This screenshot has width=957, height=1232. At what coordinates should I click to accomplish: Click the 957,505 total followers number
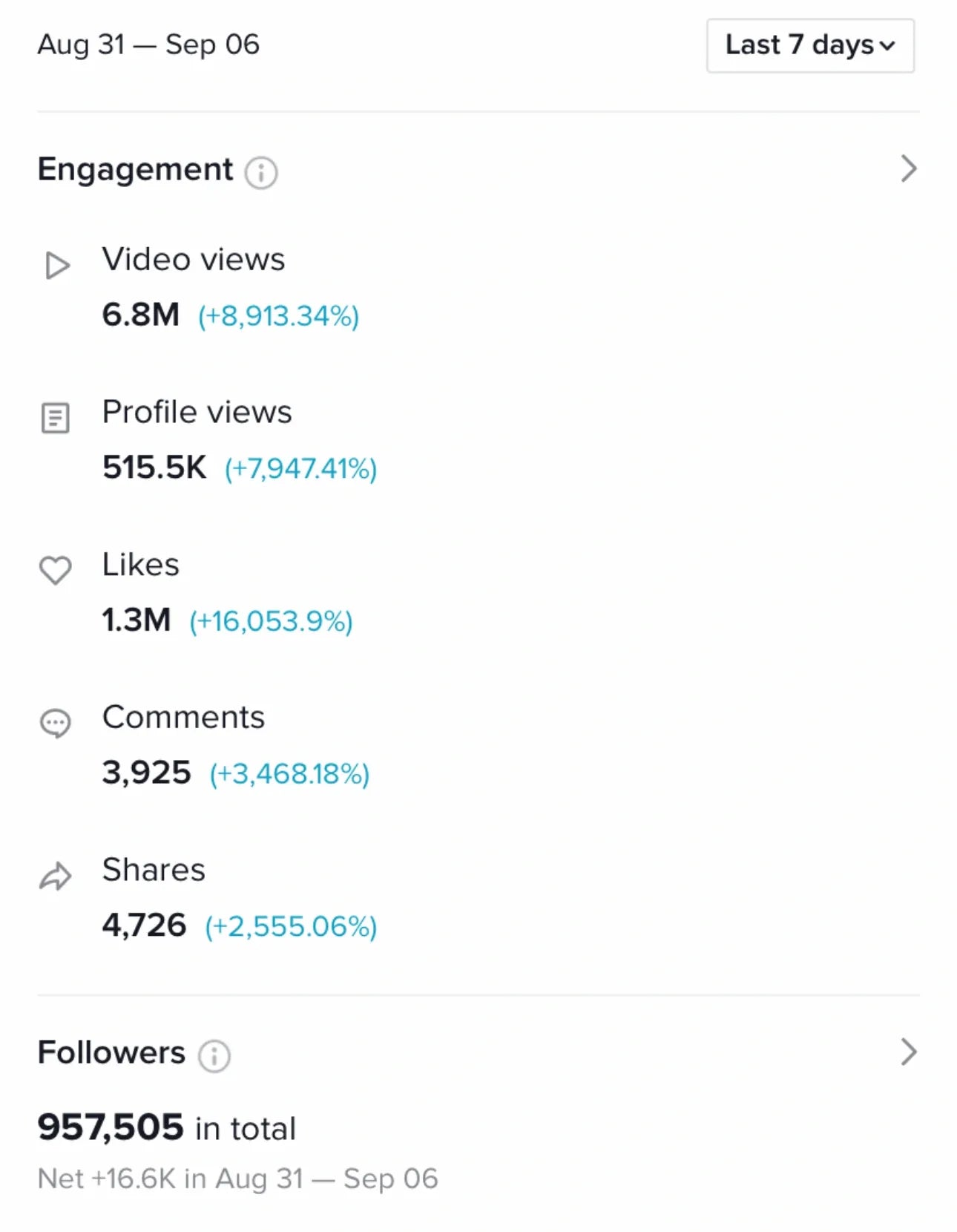point(111,1127)
